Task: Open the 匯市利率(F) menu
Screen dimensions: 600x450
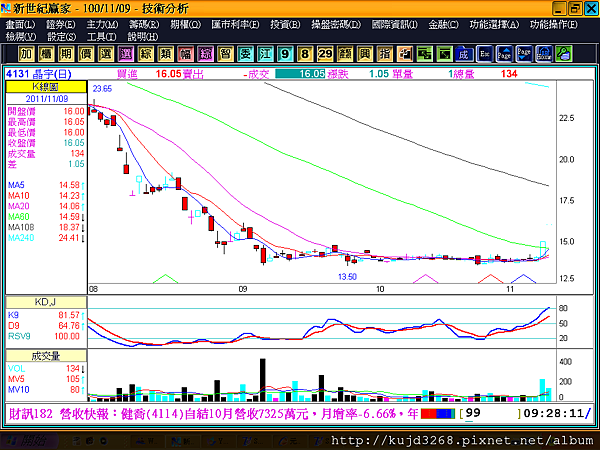Action: [235, 24]
